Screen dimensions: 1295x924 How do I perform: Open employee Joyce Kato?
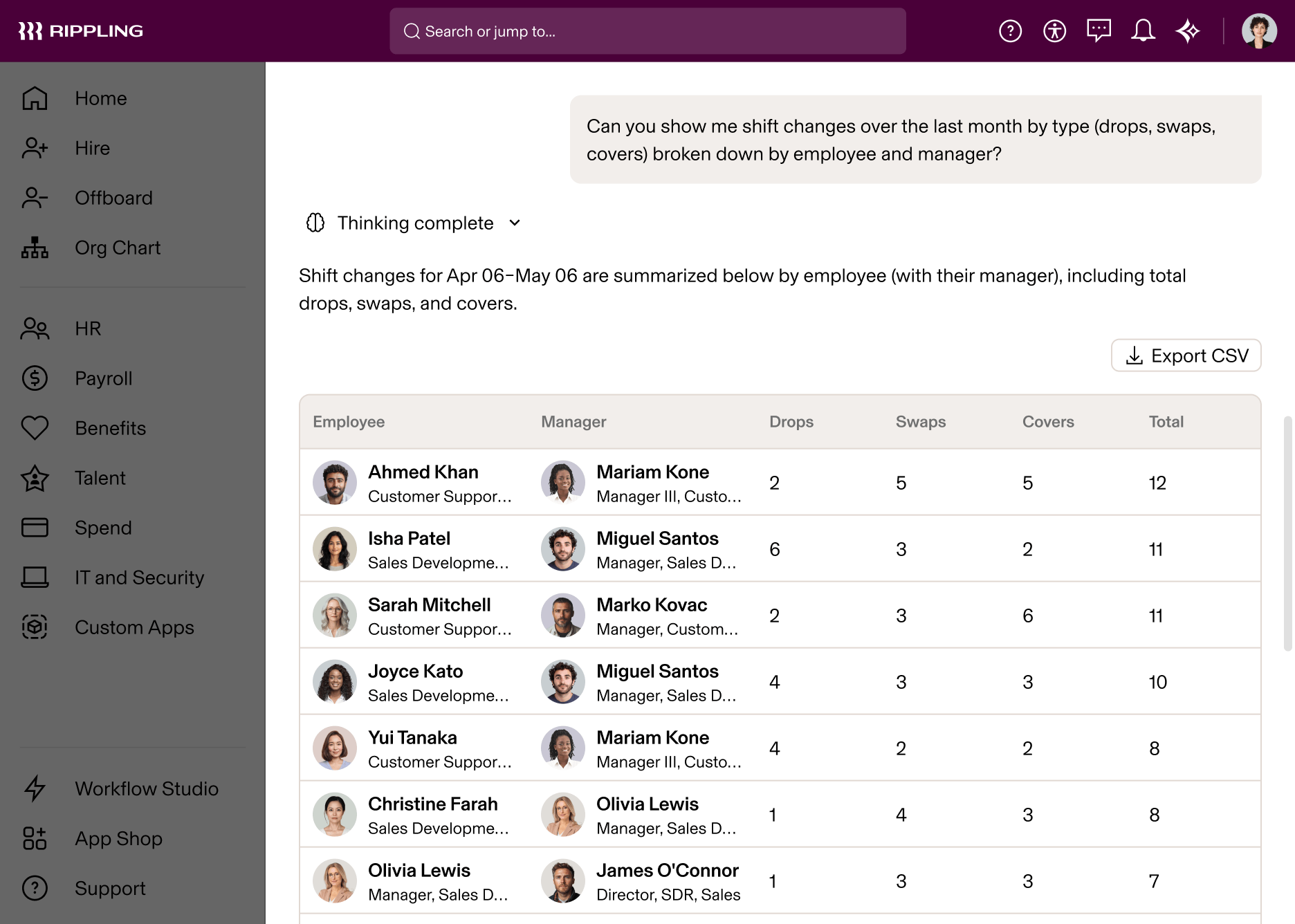click(x=415, y=671)
